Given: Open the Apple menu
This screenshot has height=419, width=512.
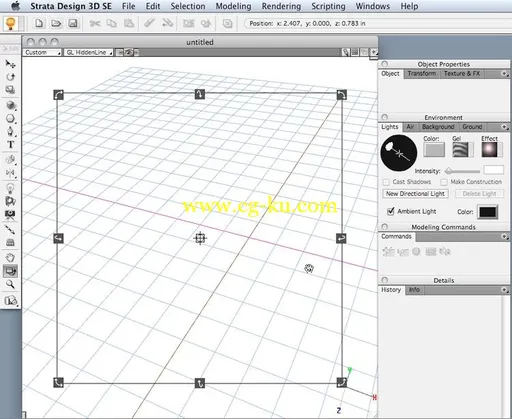Looking at the screenshot, I should pos(15,6).
